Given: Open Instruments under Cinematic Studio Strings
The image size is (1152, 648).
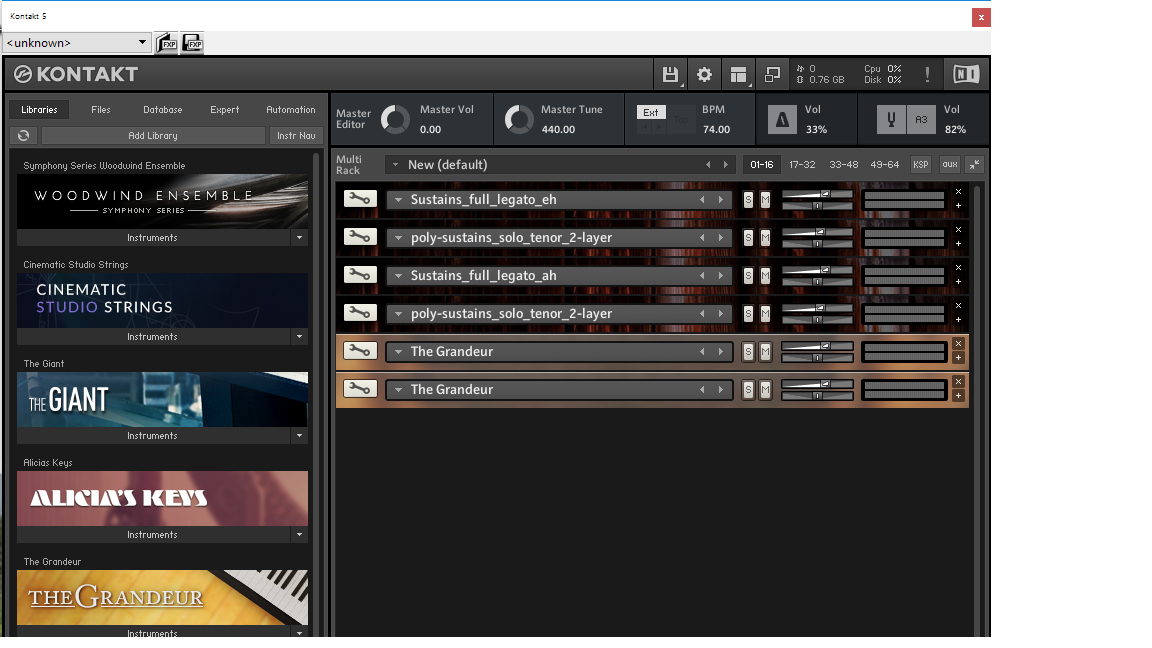Looking at the screenshot, I should coord(152,336).
